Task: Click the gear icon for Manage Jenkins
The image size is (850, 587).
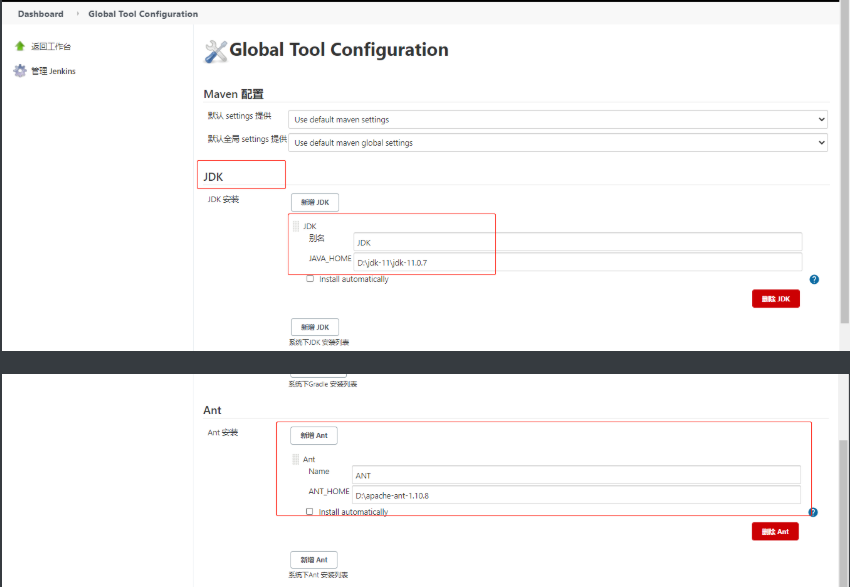Action: coord(20,70)
